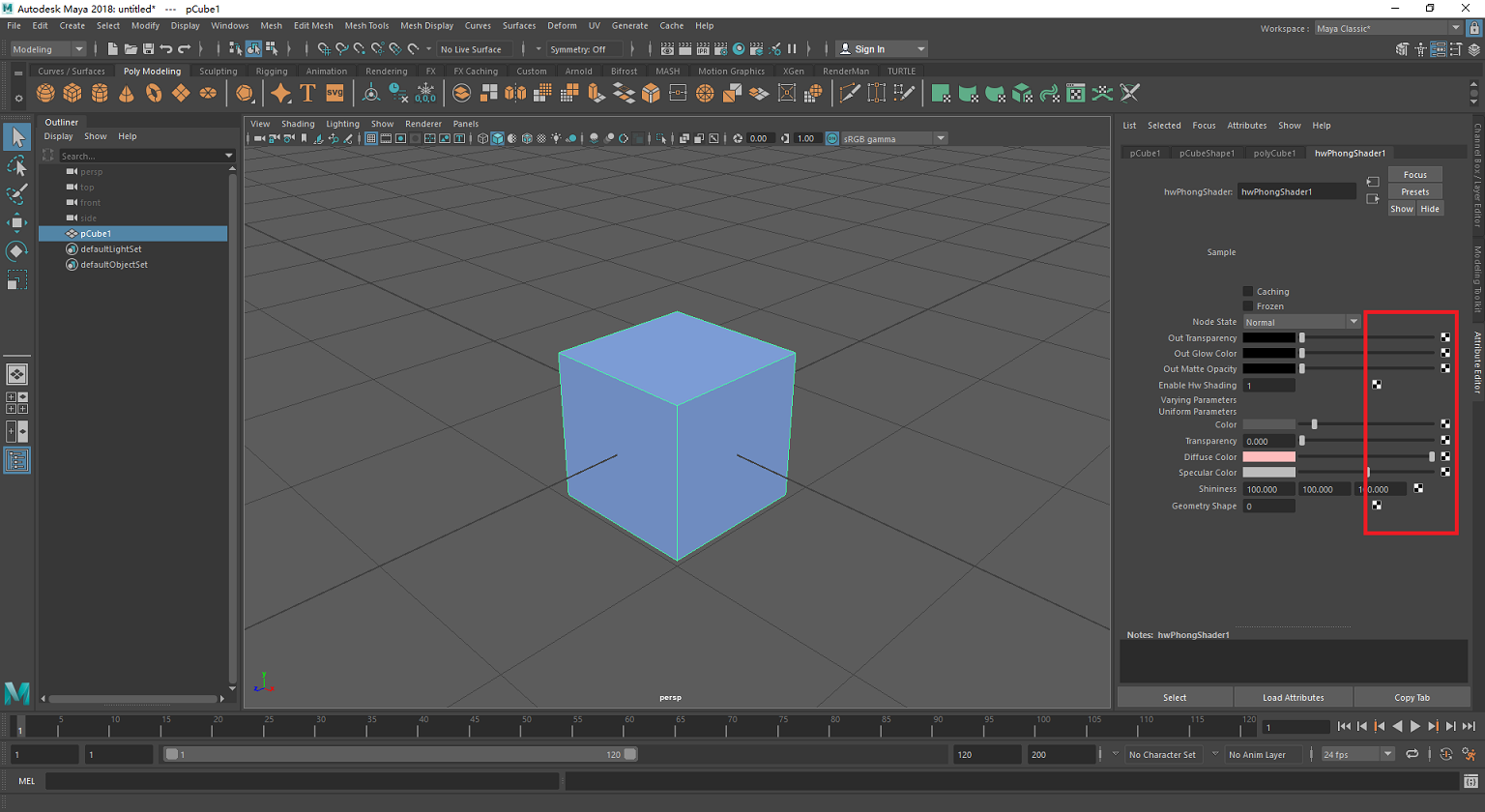Enable the Frozen checkbox
This screenshot has width=1485, height=812.
(1248, 306)
